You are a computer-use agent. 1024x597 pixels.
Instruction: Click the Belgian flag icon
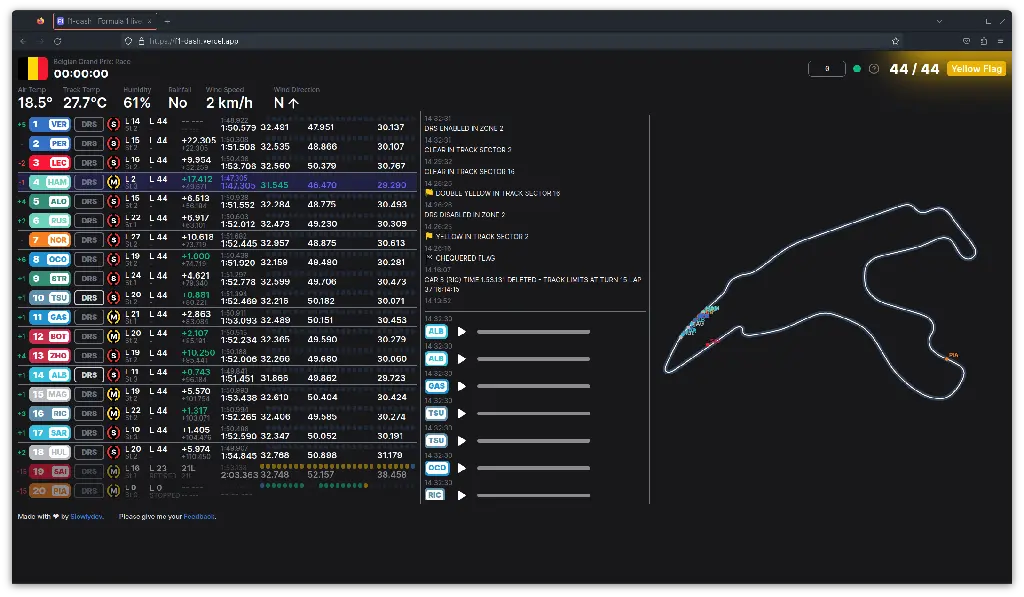[33, 68]
